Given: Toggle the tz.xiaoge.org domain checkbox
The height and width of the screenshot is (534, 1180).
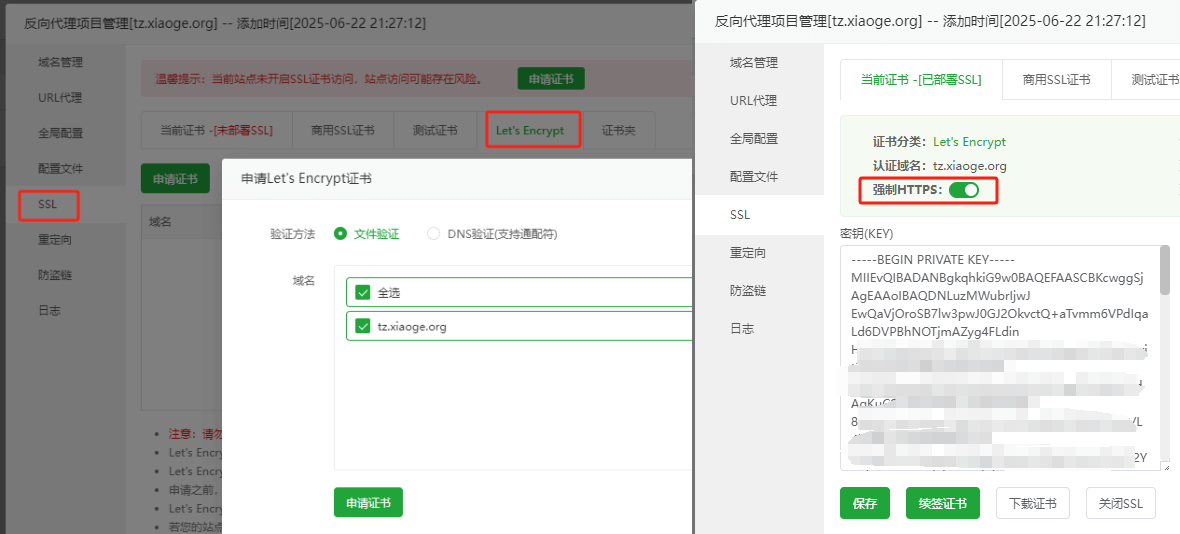Looking at the screenshot, I should point(363,327).
